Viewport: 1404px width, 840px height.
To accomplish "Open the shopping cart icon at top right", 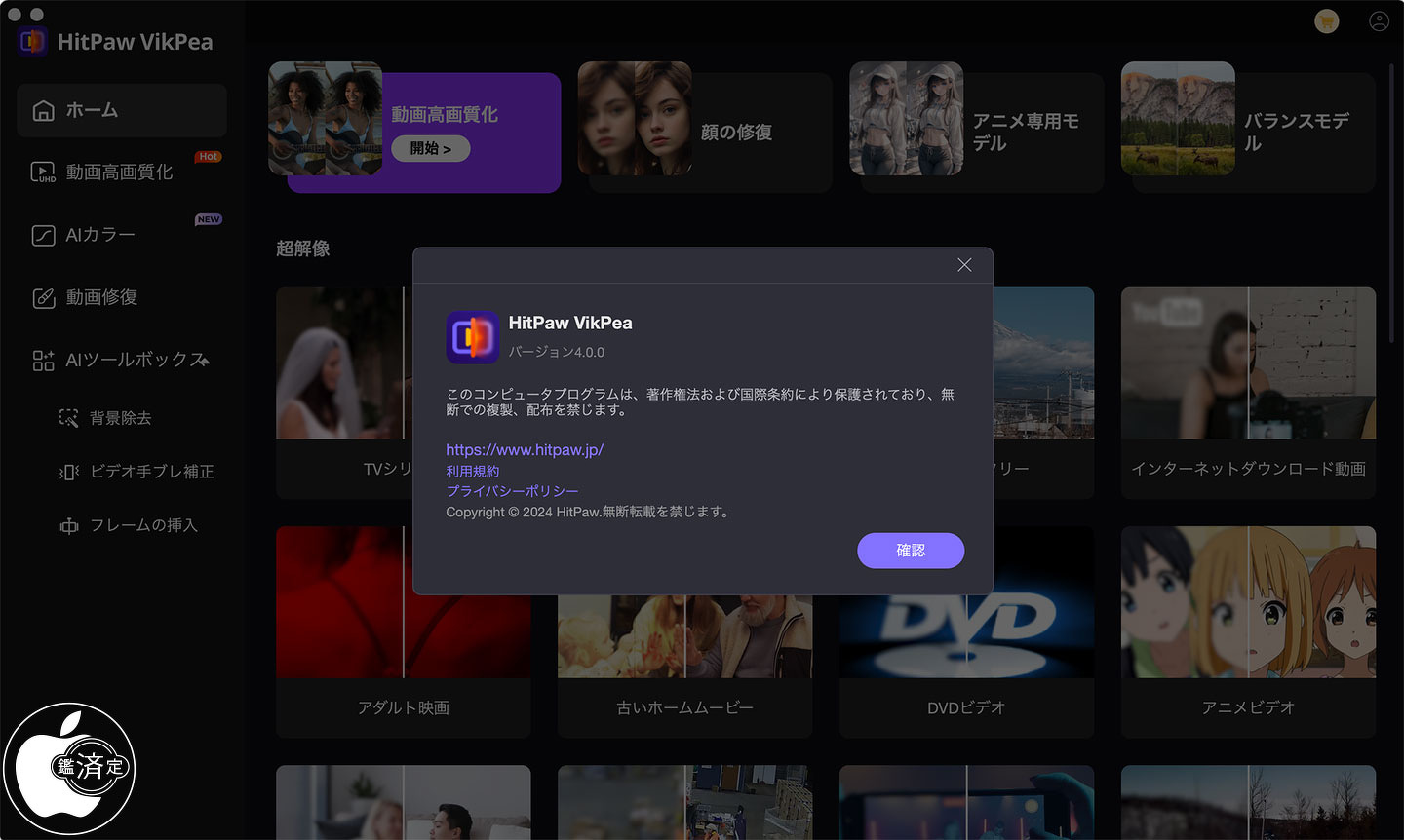I will pyautogui.click(x=1326, y=20).
